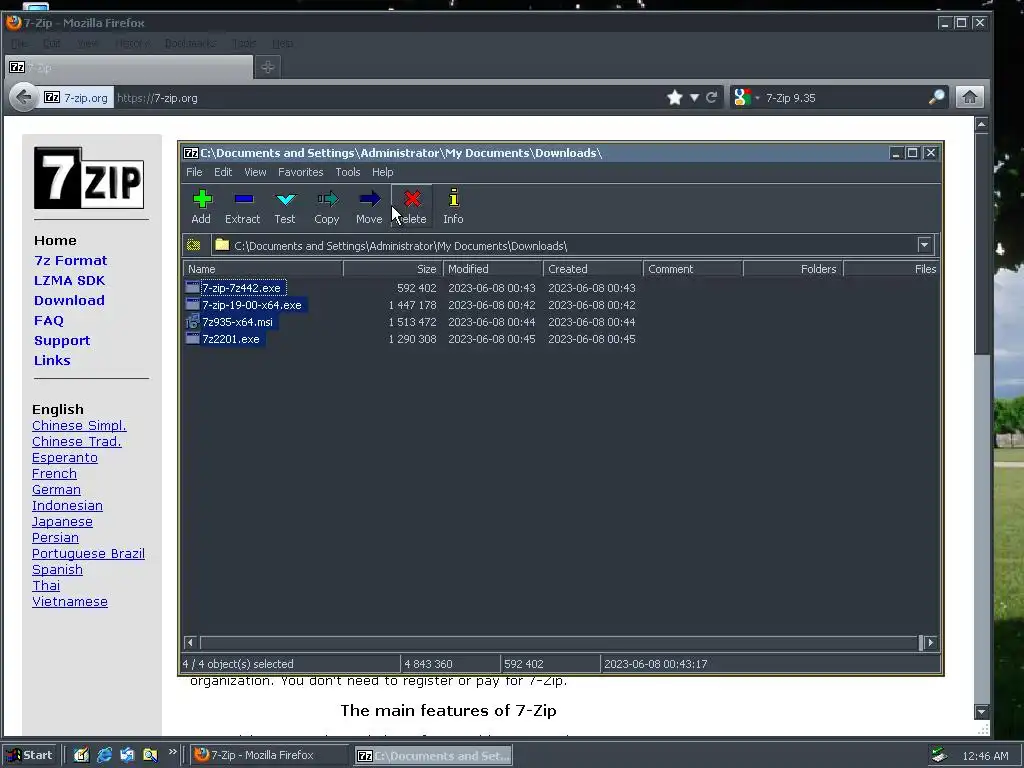Go back in Firefox

pyautogui.click(x=24, y=98)
